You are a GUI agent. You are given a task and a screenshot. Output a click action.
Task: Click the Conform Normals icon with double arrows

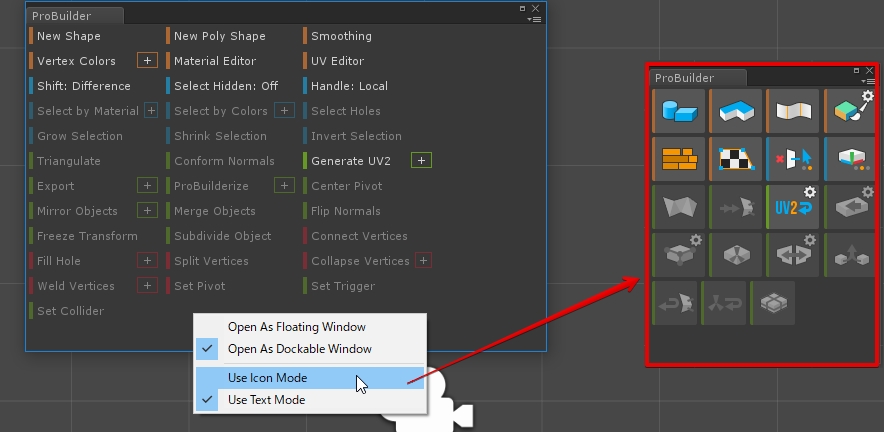tap(736, 207)
